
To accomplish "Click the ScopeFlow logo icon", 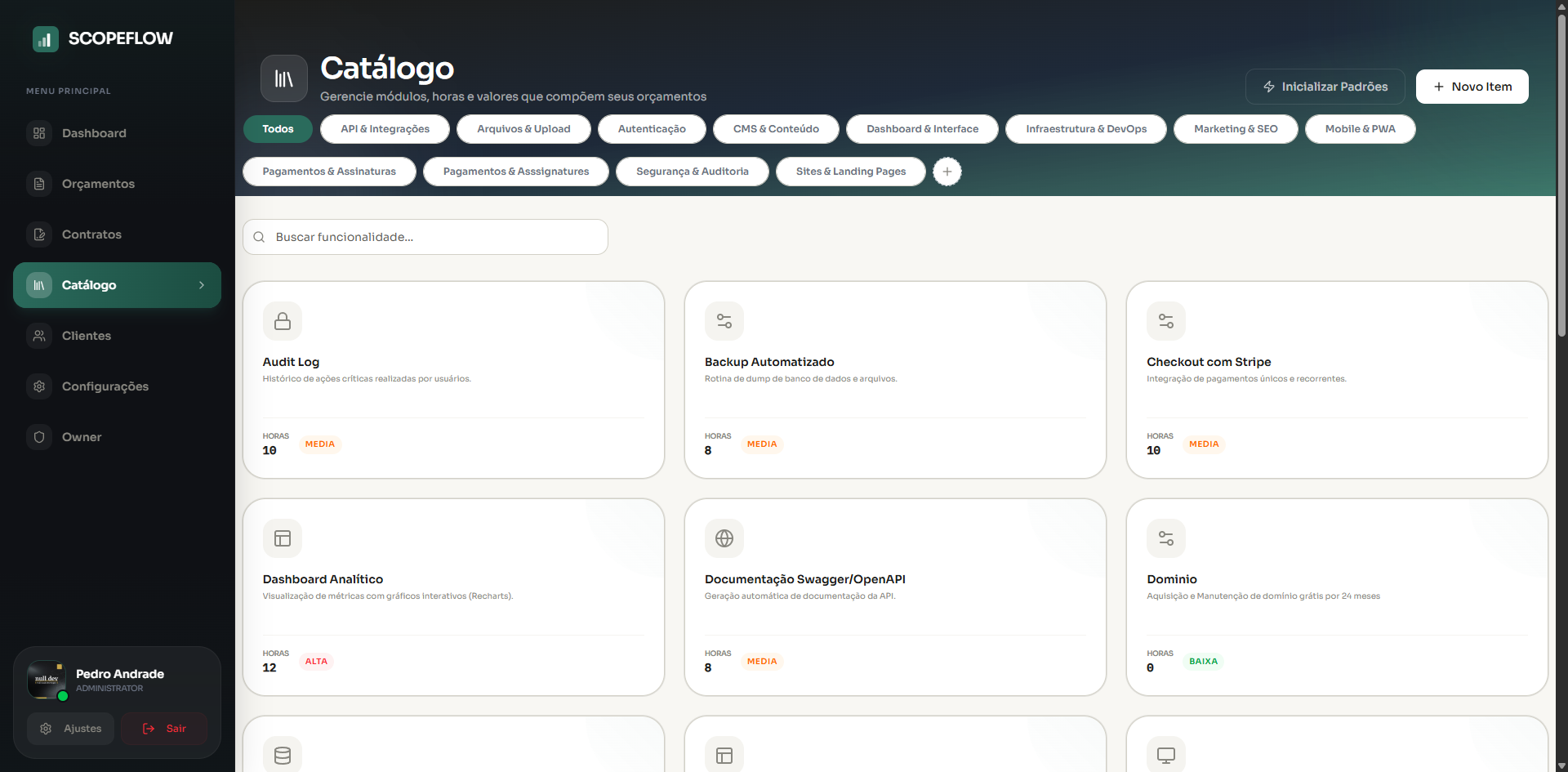I will click(x=45, y=38).
